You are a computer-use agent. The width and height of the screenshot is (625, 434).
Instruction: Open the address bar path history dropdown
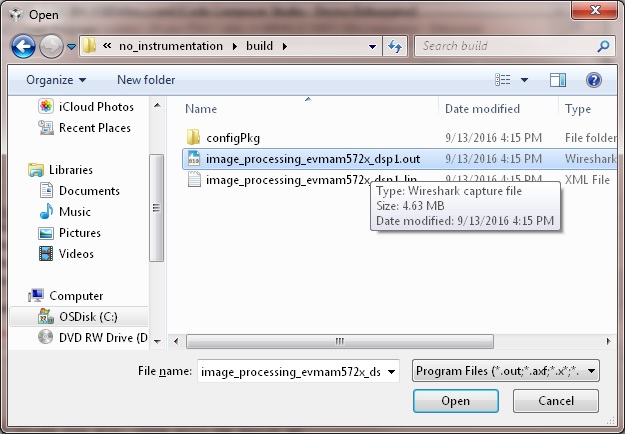pos(371,46)
